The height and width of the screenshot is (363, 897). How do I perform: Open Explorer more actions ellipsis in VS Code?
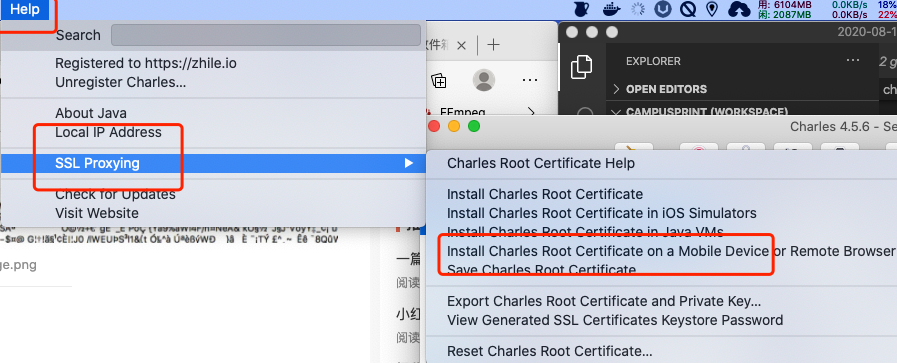[x=852, y=61]
